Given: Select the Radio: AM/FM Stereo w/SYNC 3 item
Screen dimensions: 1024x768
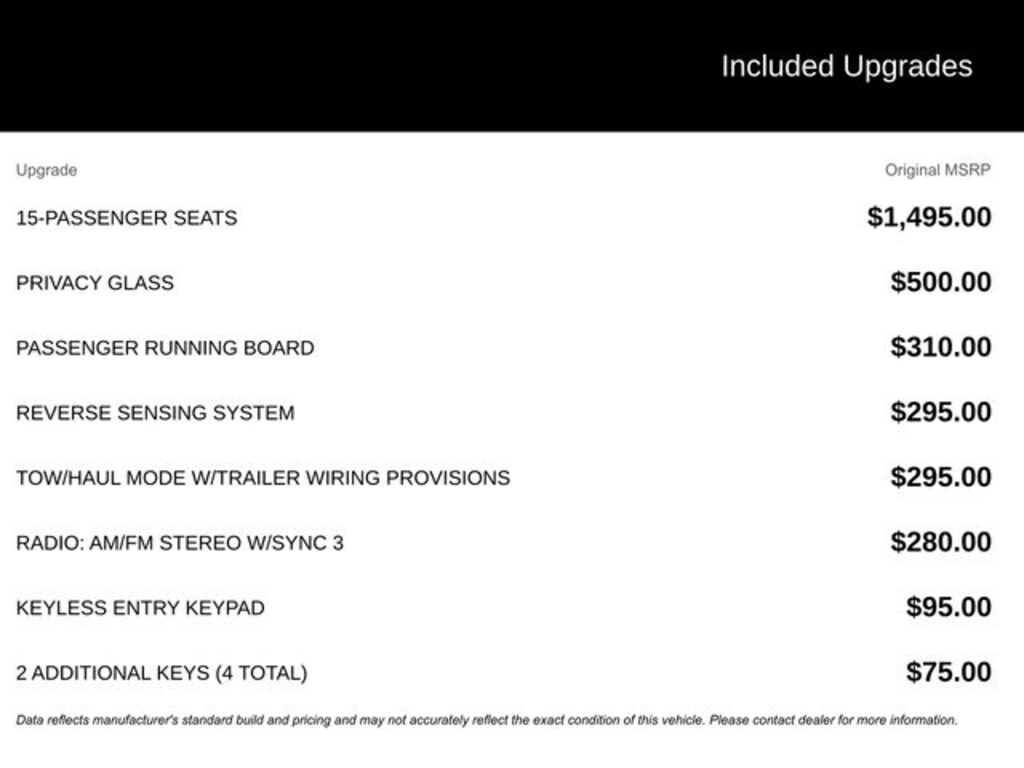Looking at the screenshot, I should coord(180,543).
